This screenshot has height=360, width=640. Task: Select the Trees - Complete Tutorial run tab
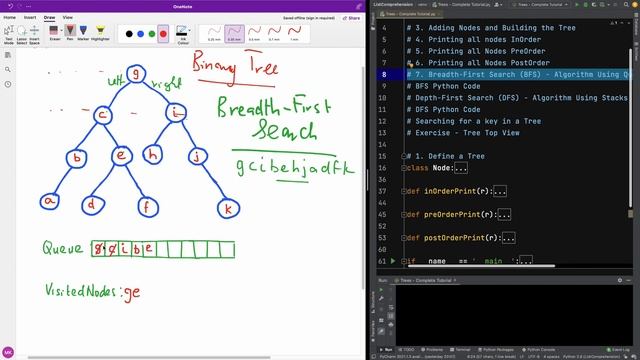coord(425,280)
